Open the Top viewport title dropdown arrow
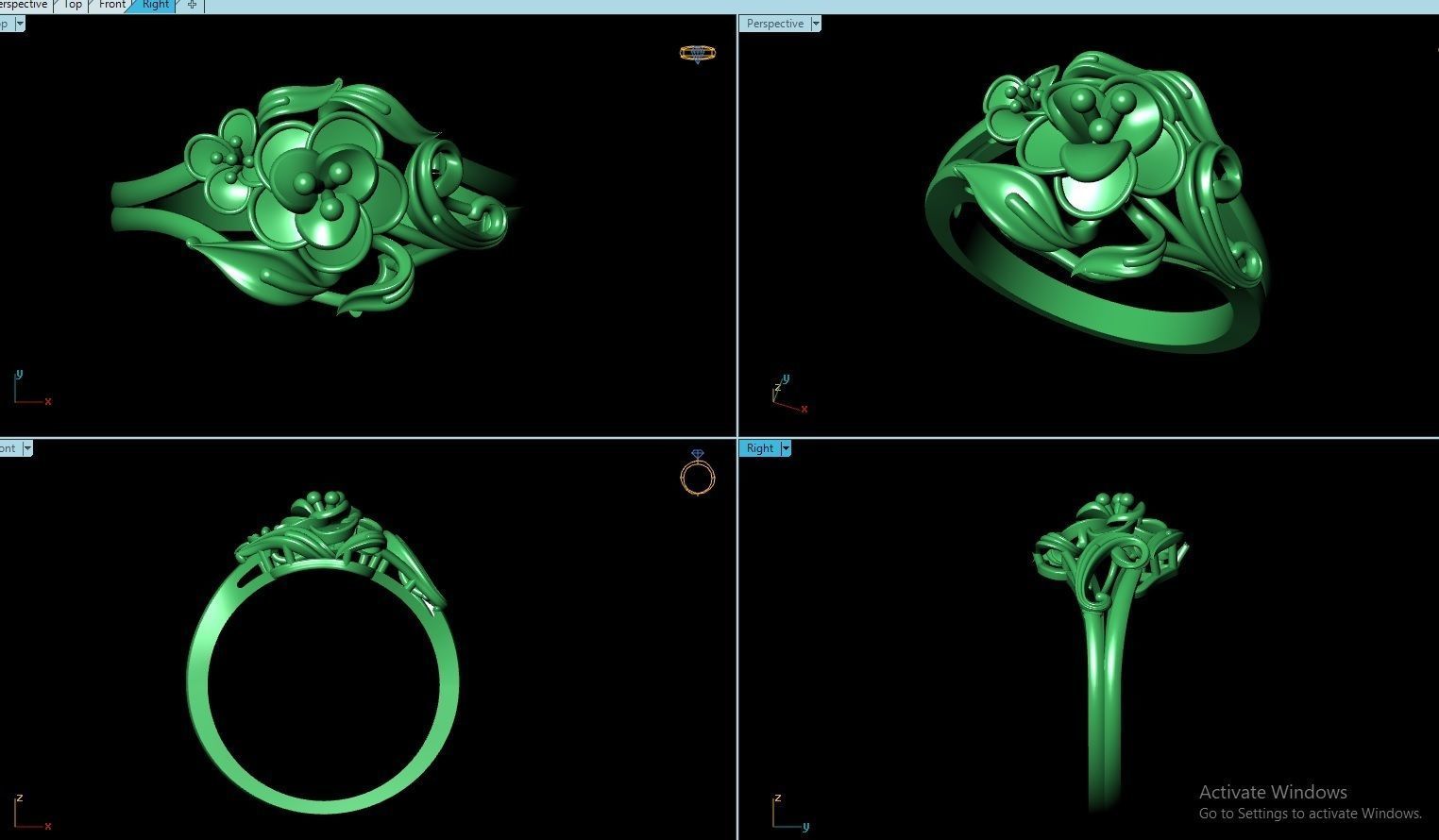This screenshot has width=1439, height=840. coord(20,24)
